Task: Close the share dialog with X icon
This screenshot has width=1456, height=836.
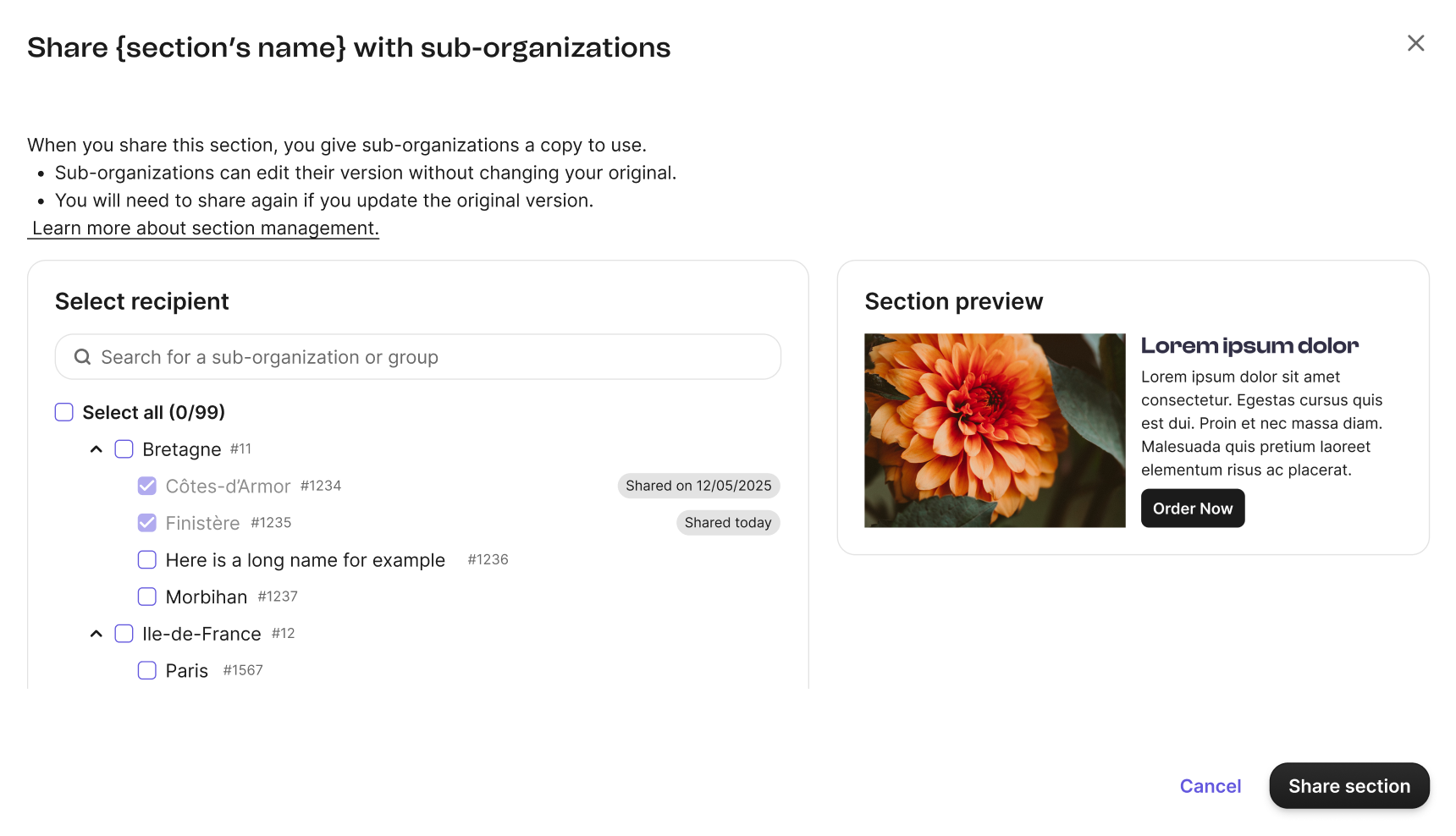Action: coord(1415,43)
